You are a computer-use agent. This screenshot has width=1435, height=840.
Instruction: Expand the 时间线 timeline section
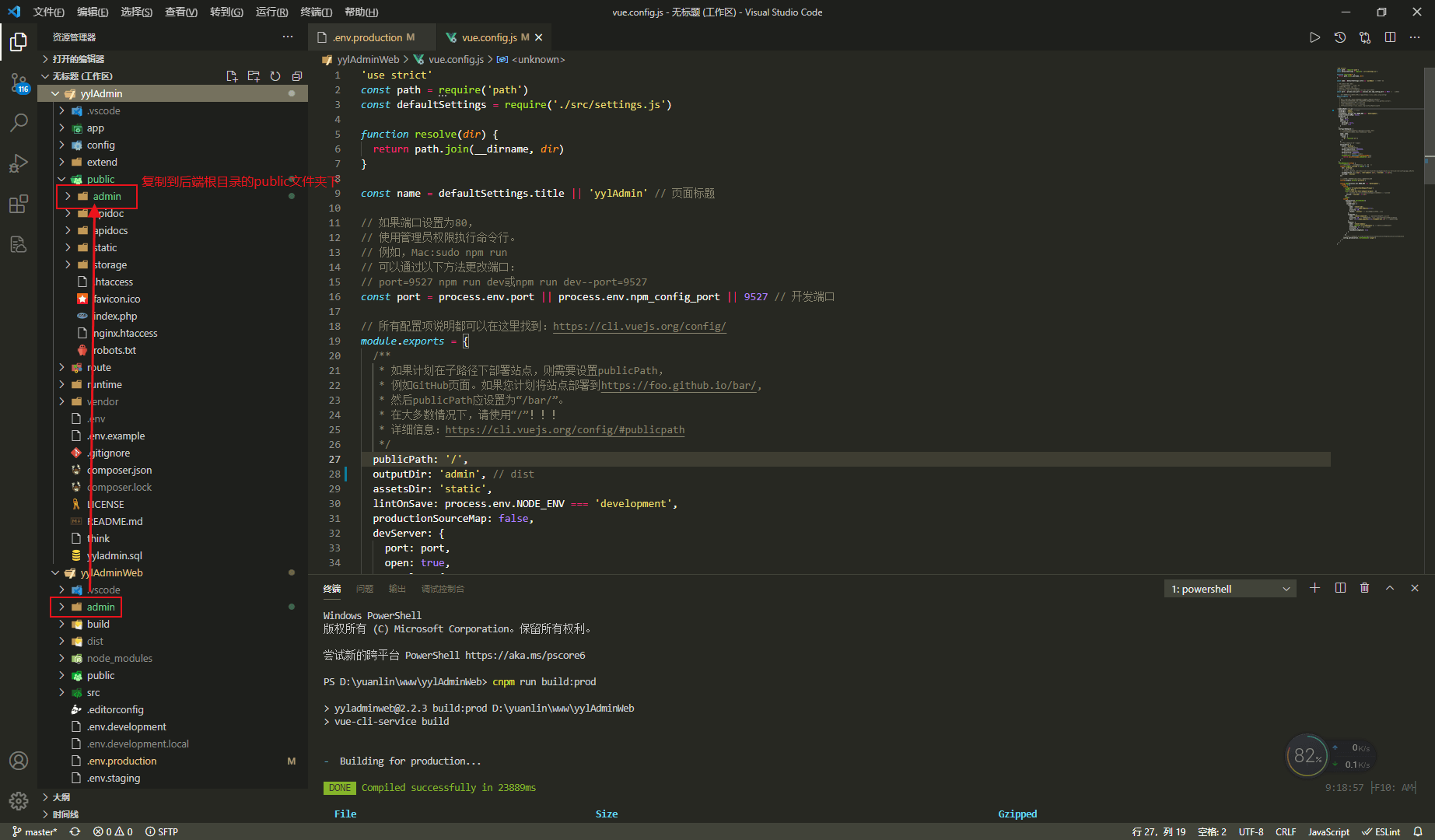(65, 814)
